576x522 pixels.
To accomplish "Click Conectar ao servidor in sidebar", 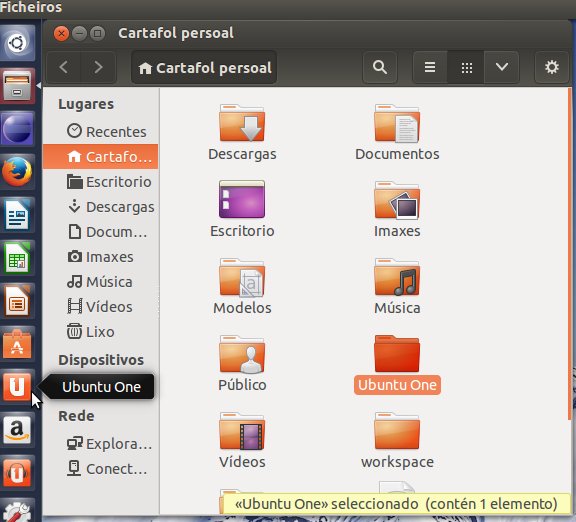I will [x=101, y=469].
